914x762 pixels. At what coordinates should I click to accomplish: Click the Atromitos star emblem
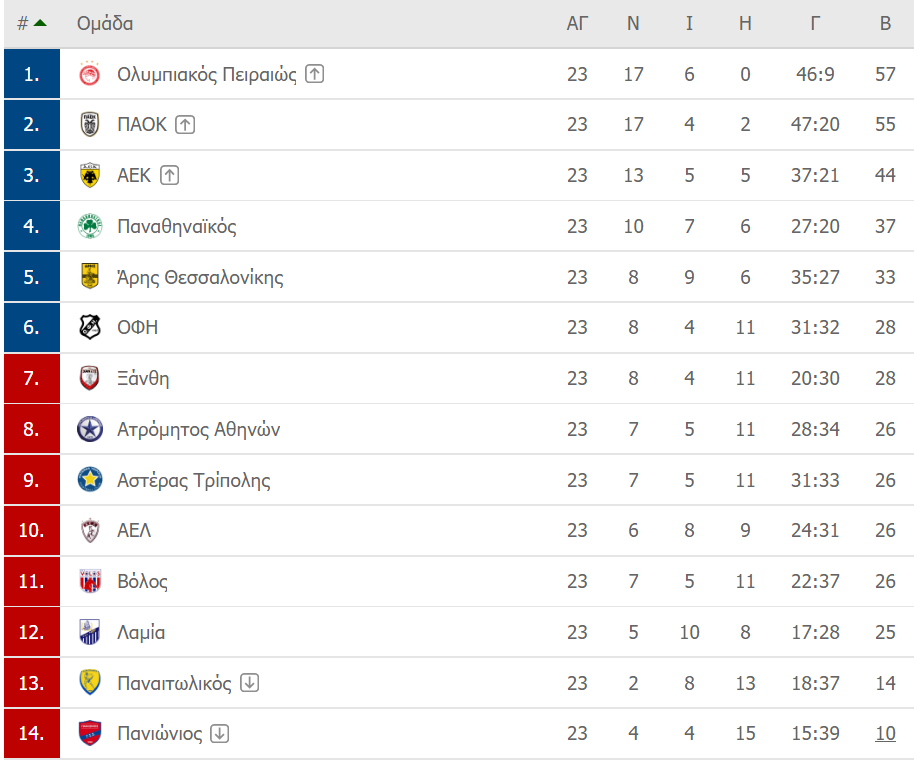click(x=90, y=429)
